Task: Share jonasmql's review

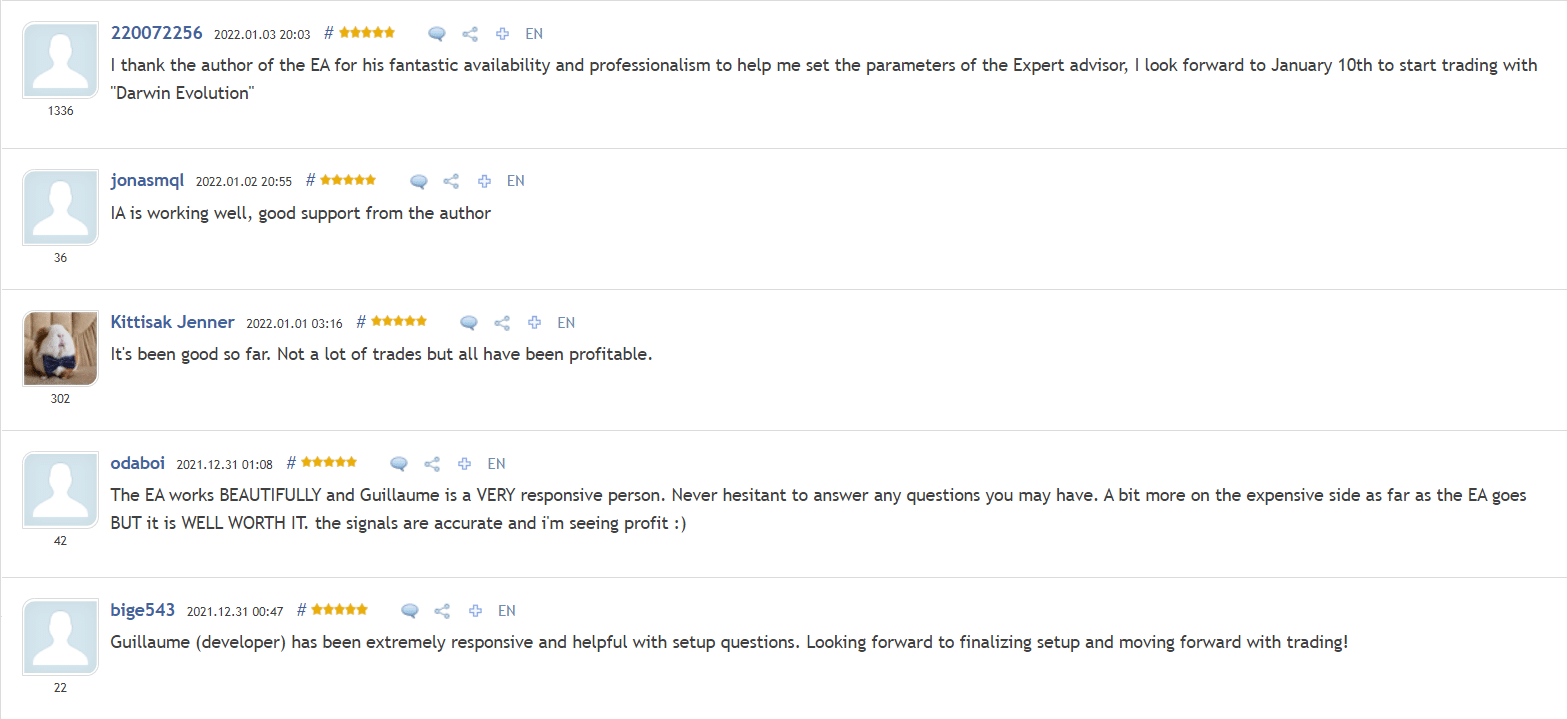Action: 451,181
